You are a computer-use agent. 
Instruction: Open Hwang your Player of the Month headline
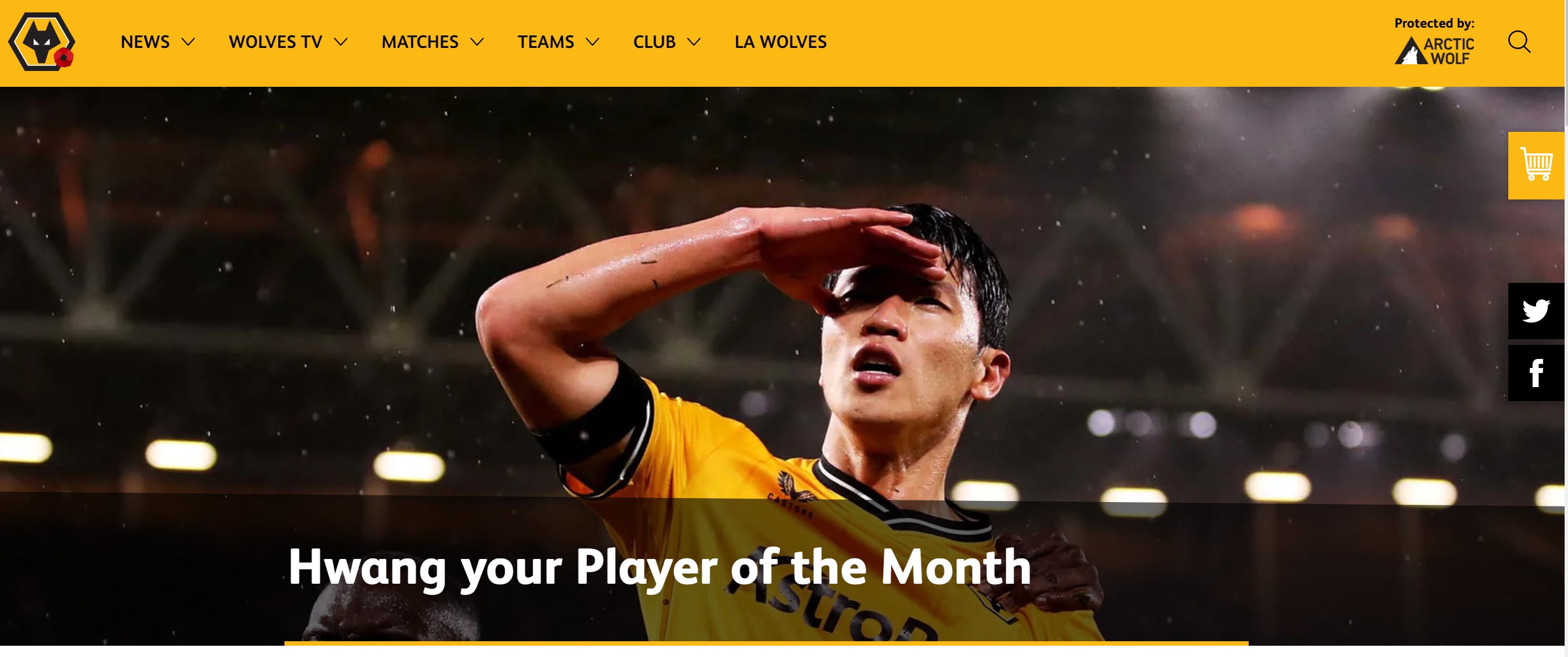tap(660, 567)
